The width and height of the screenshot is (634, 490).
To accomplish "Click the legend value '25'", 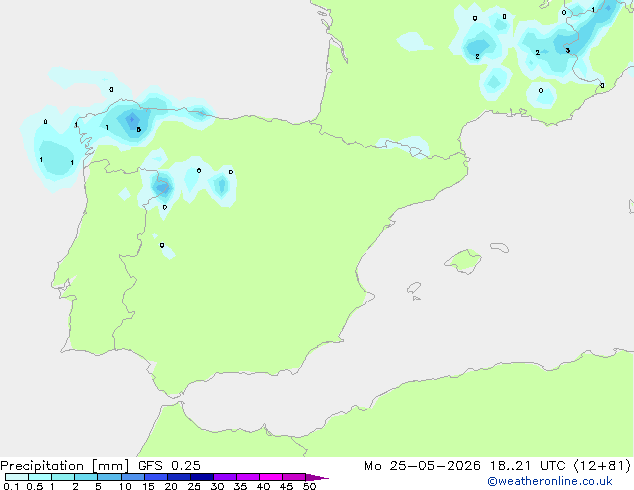I will point(194,486).
